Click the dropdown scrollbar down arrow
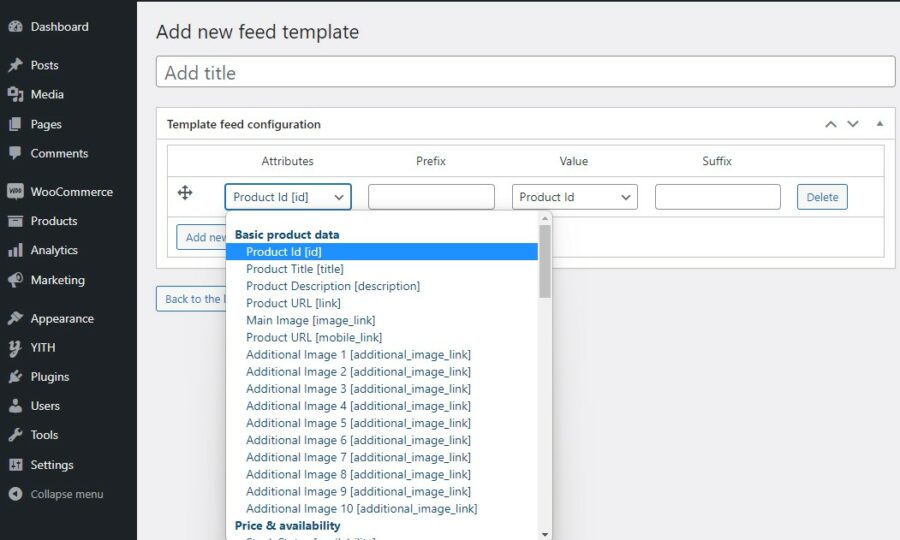Screen dimensions: 900x540 [x=545, y=534]
